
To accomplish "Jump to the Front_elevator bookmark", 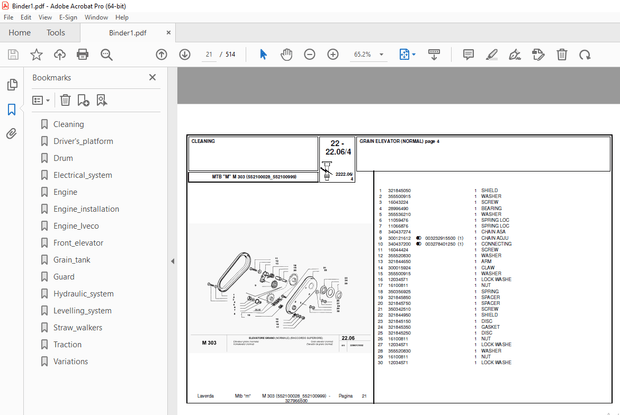I will coord(78,243).
